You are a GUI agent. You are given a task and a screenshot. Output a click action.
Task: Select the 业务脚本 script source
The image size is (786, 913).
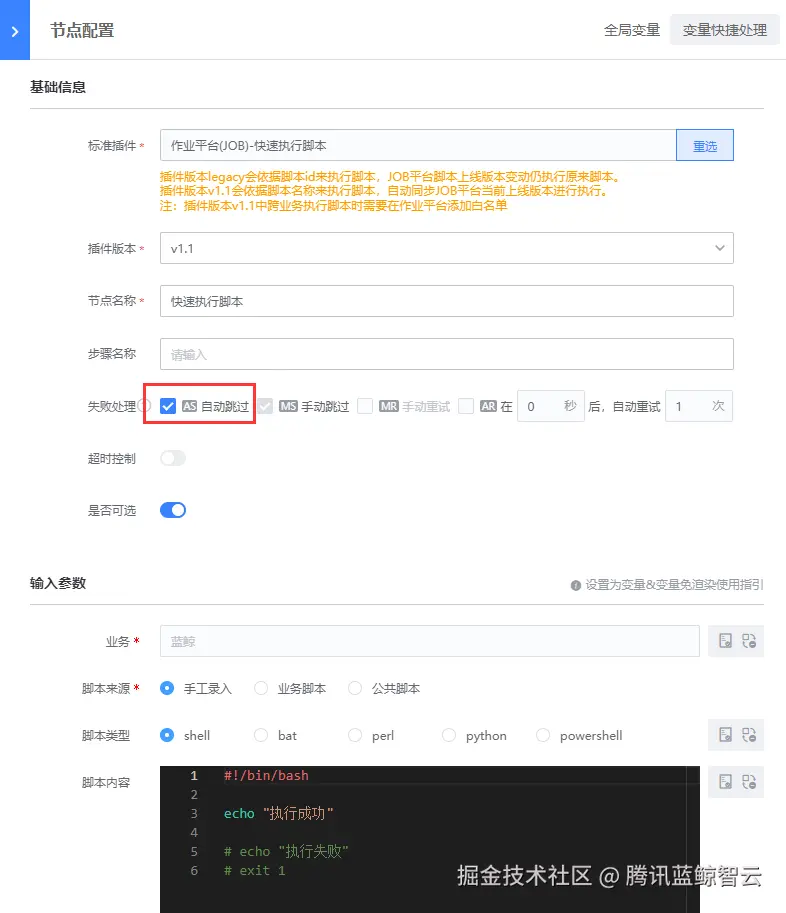point(261,688)
